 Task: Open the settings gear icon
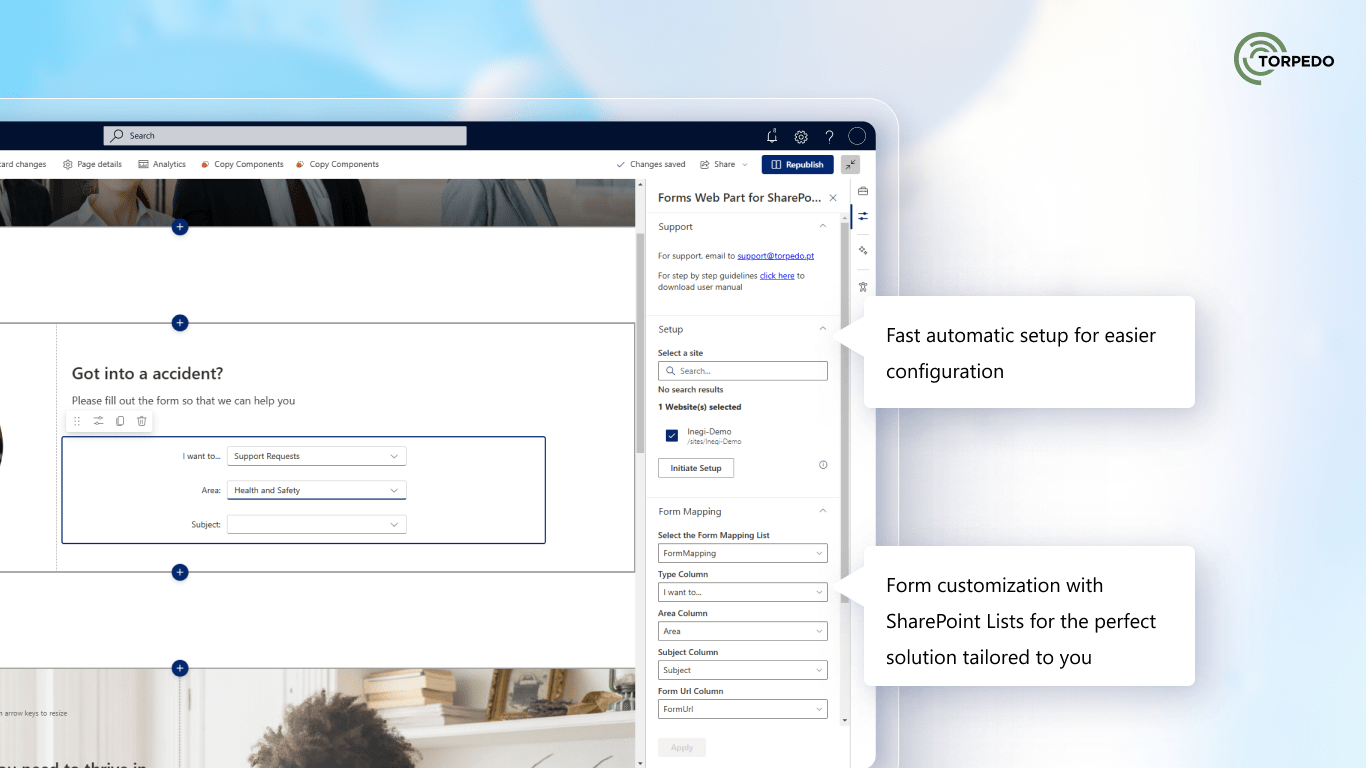tap(800, 136)
